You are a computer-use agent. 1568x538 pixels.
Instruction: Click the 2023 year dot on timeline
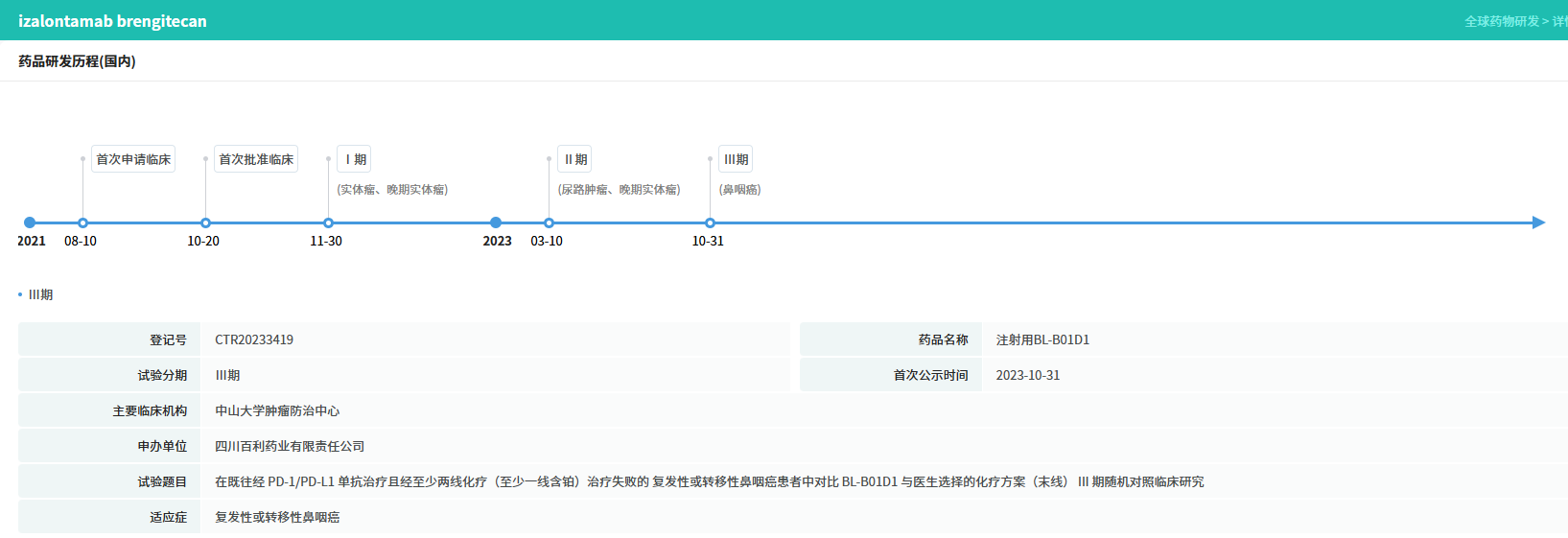(496, 222)
